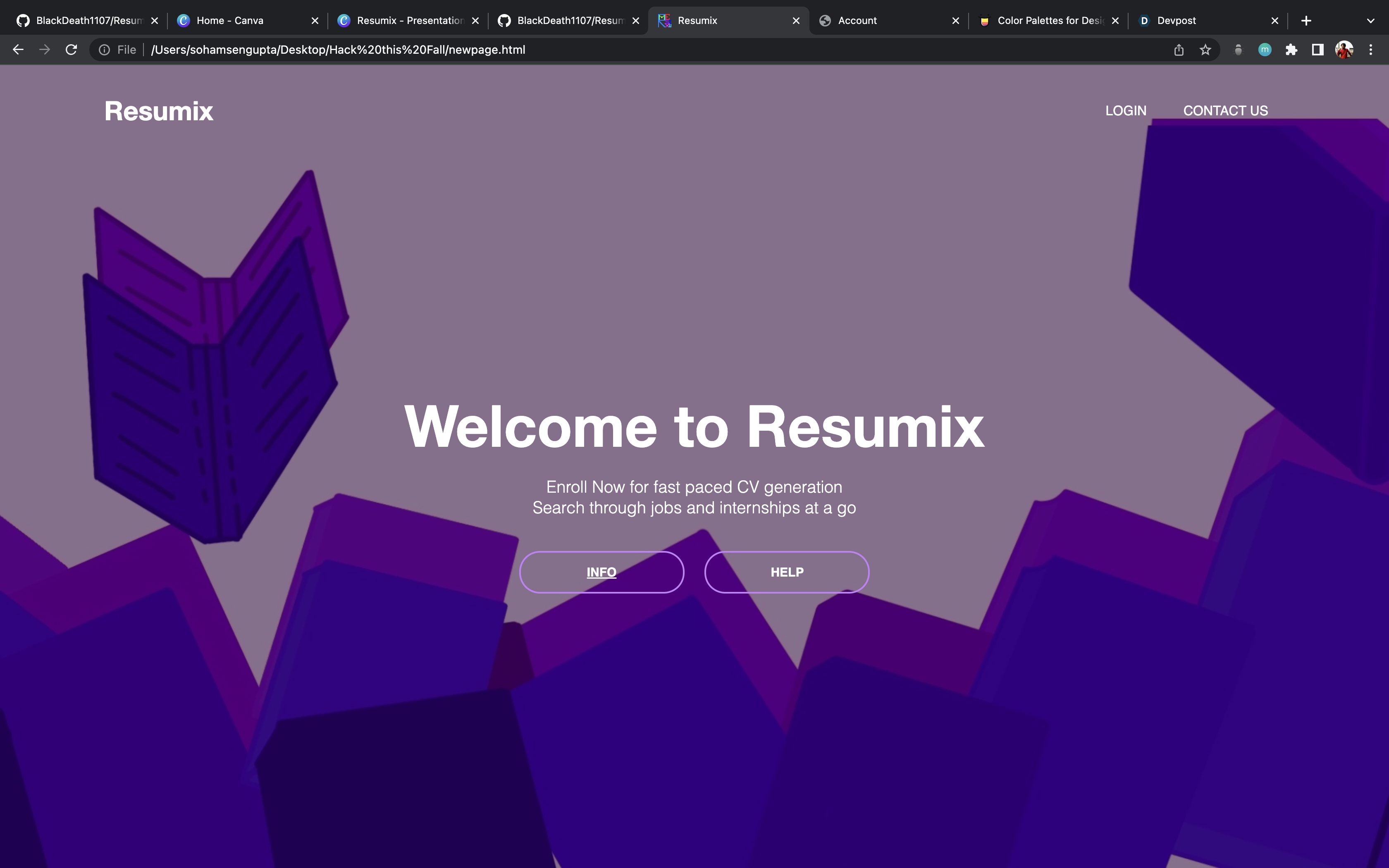This screenshot has width=1389, height=868.
Task: Click the CONTACT US link
Action: pyautogui.click(x=1225, y=111)
